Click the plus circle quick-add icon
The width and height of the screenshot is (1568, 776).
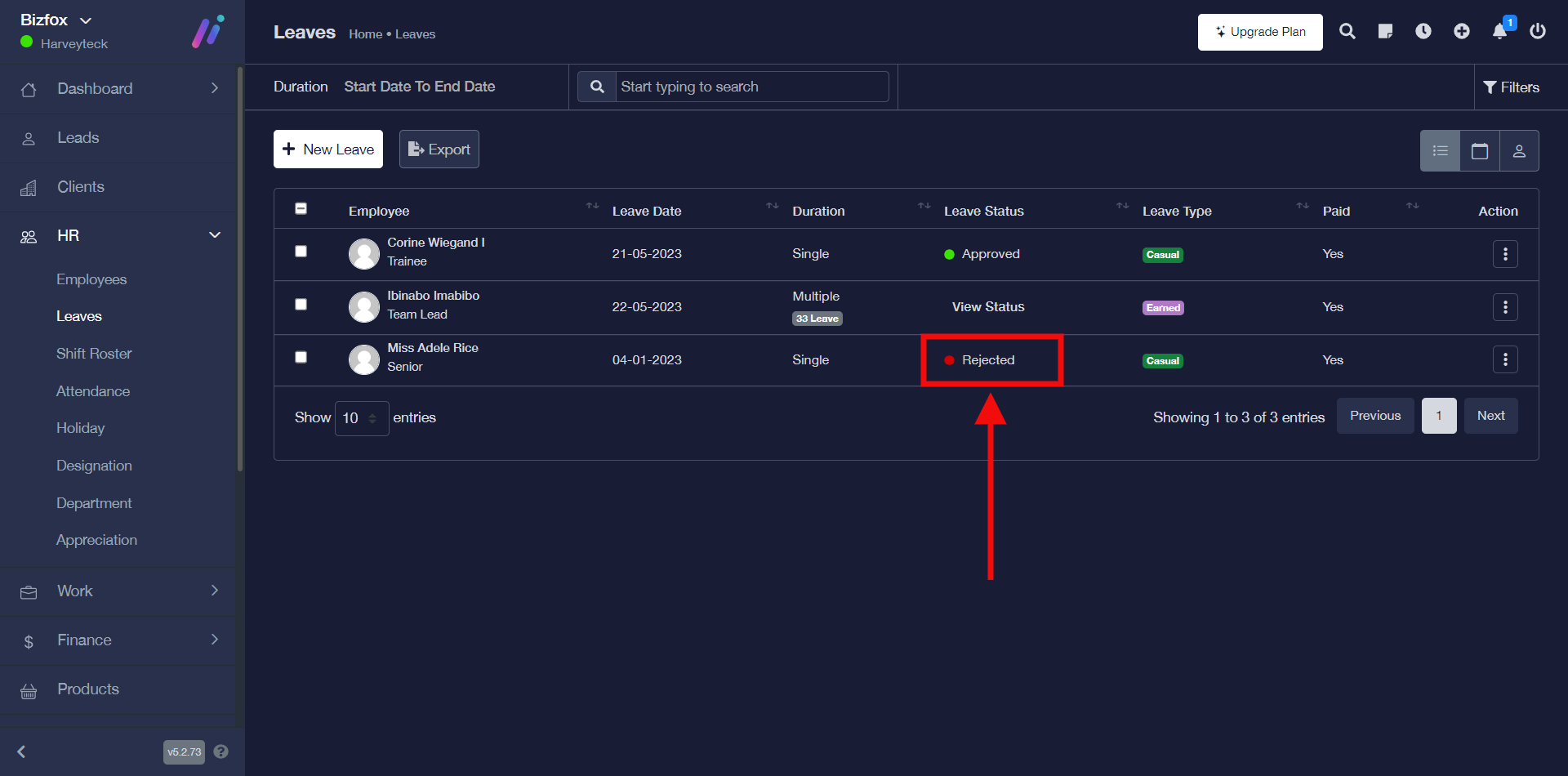[x=1462, y=32]
